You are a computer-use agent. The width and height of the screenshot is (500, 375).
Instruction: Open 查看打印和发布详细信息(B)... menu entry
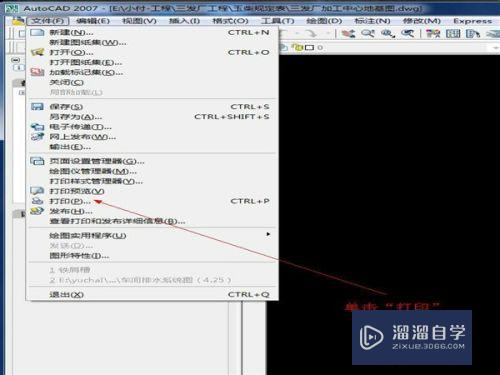tap(152, 221)
